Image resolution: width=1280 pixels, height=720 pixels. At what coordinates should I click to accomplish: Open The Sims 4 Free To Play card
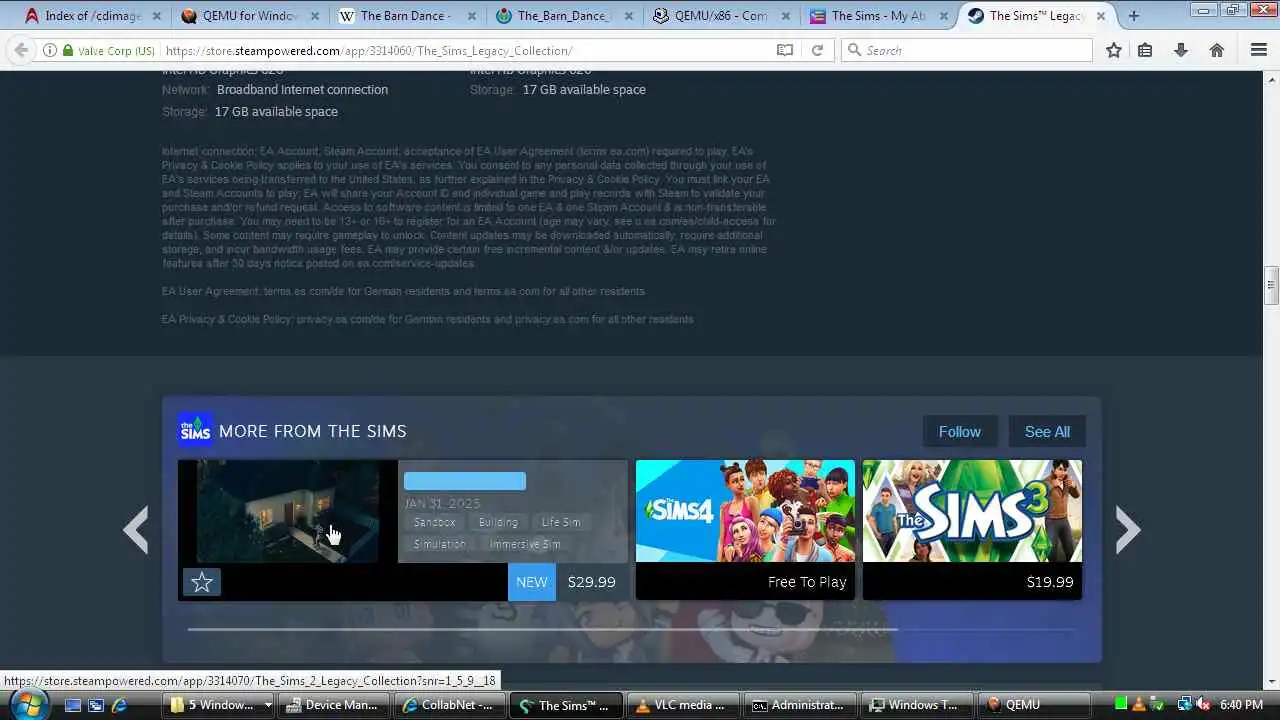745,529
